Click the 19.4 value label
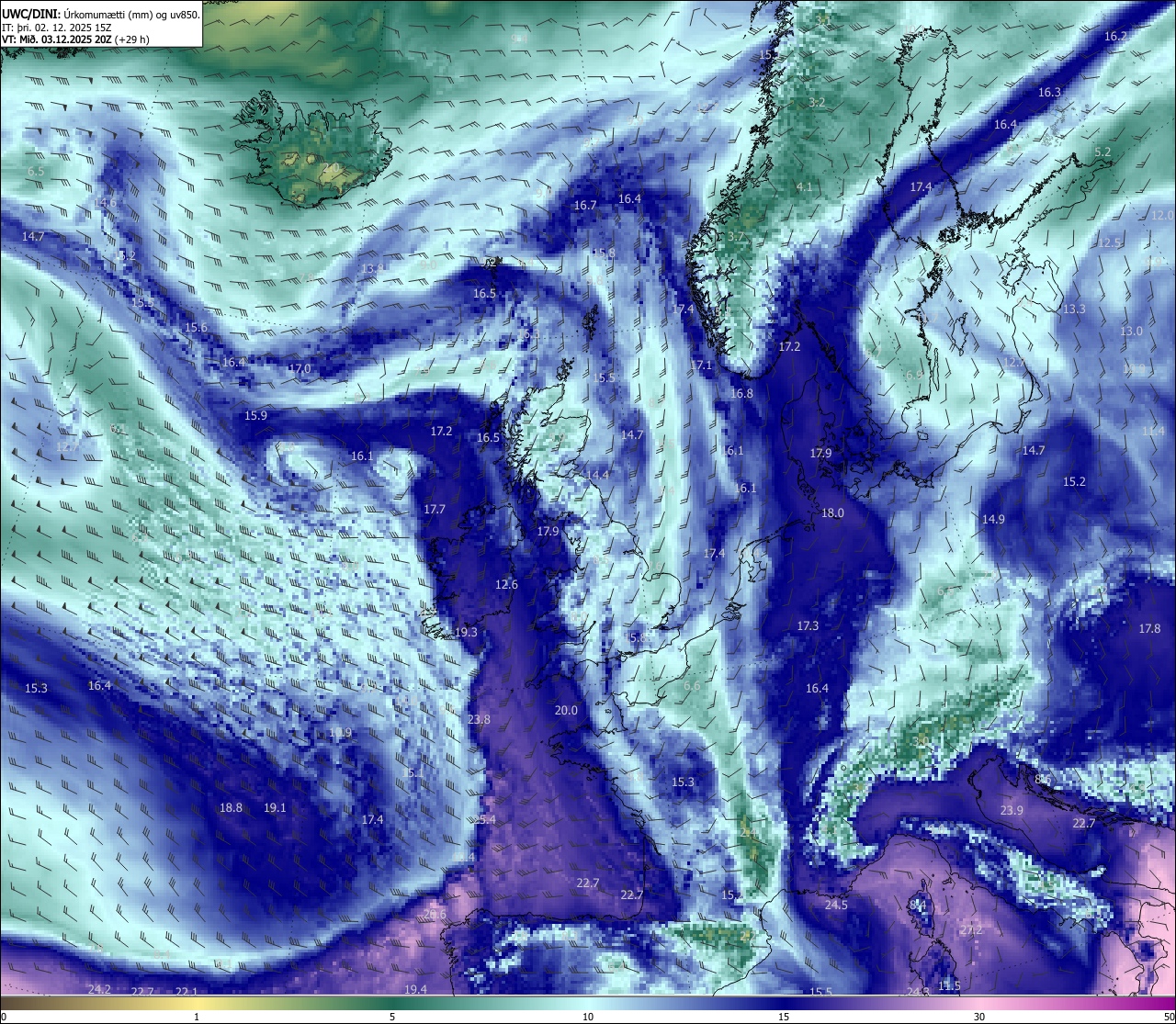Image resolution: width=1176 pixels, height=1024 pixels. point(415,989)
